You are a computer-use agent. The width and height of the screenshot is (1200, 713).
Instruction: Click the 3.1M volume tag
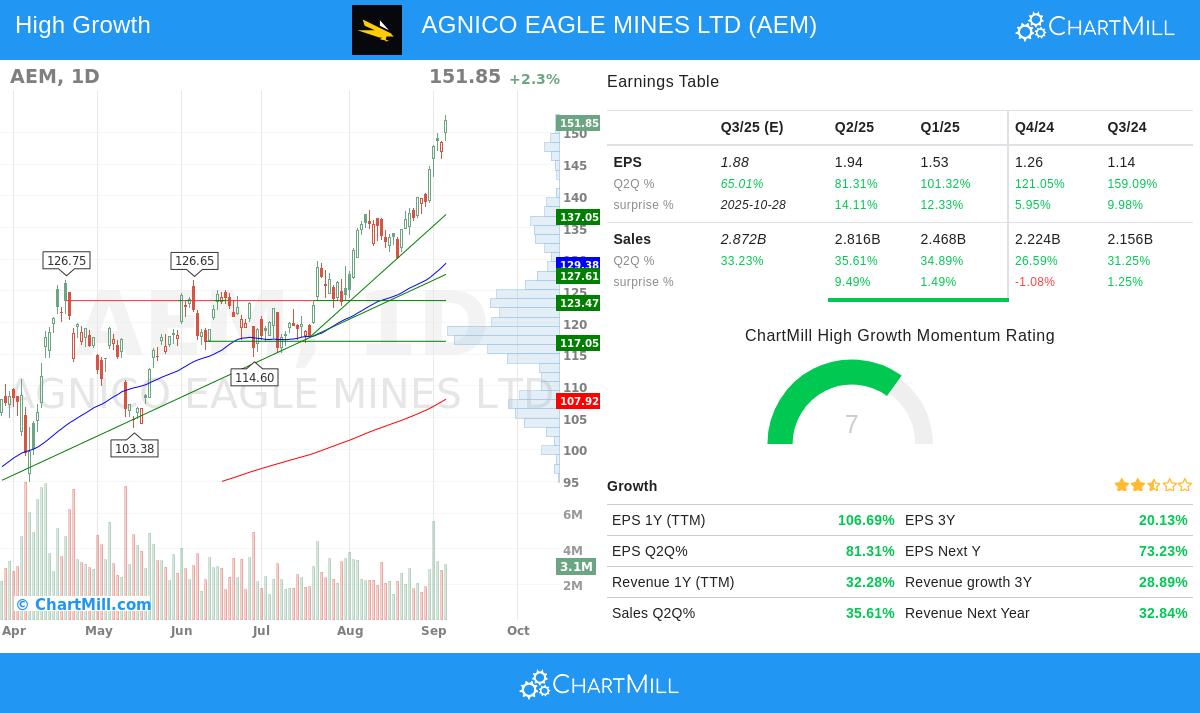pyautogui.click(x=576, y=567)
